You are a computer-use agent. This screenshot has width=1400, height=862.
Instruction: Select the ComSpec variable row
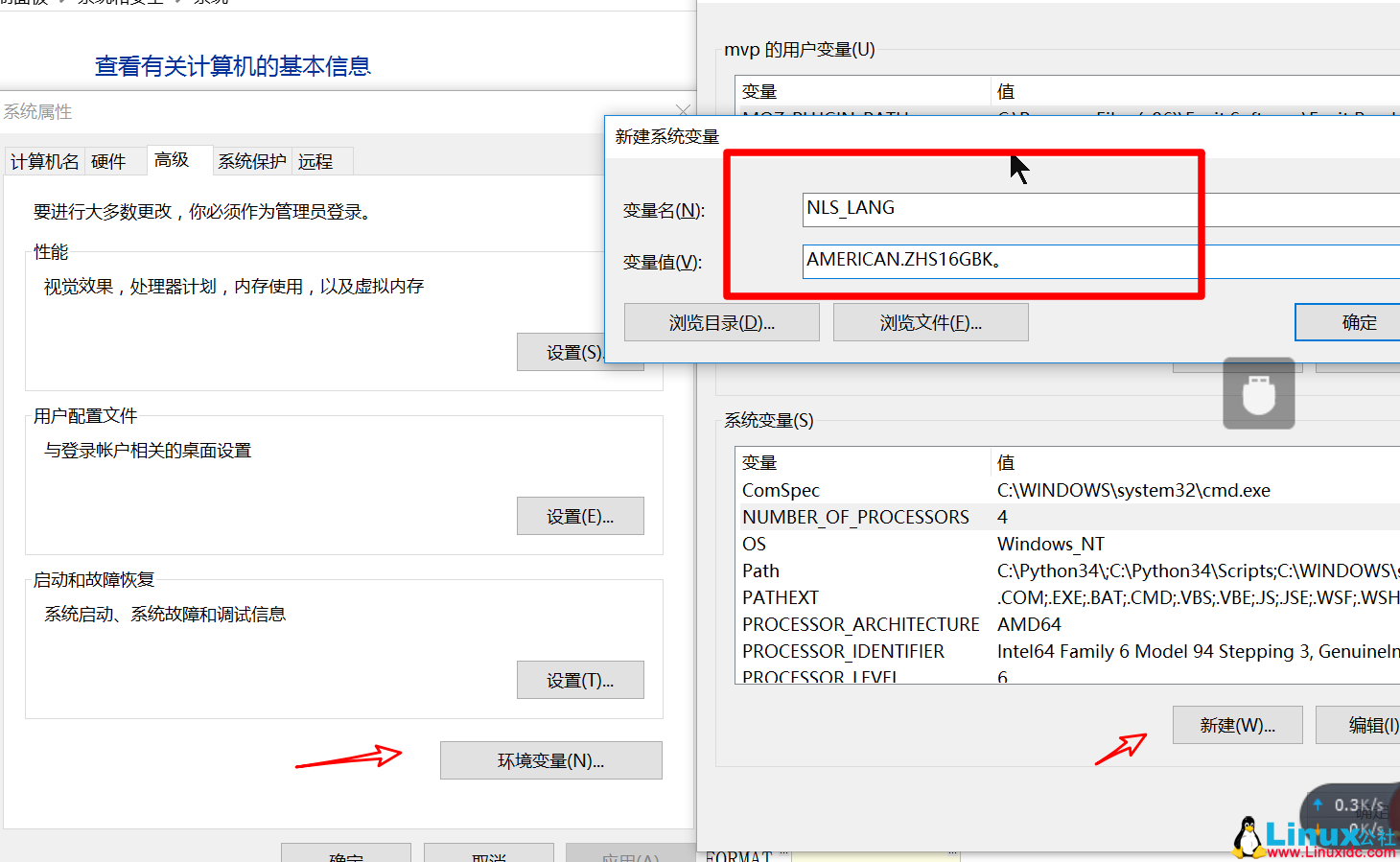tap(863, 490)
